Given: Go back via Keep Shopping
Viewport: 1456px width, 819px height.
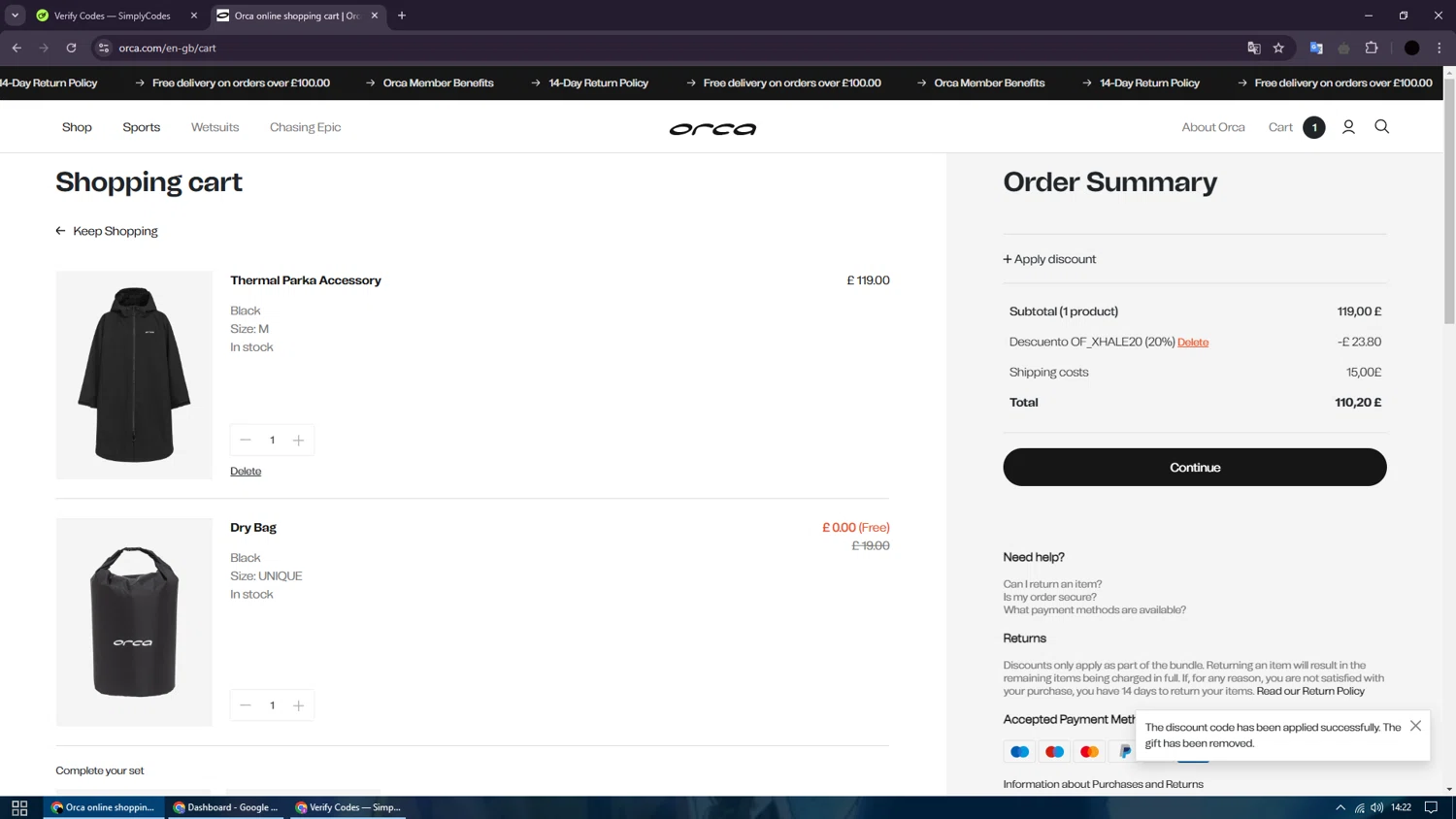Looking at the screenshot, I should 107,231.
